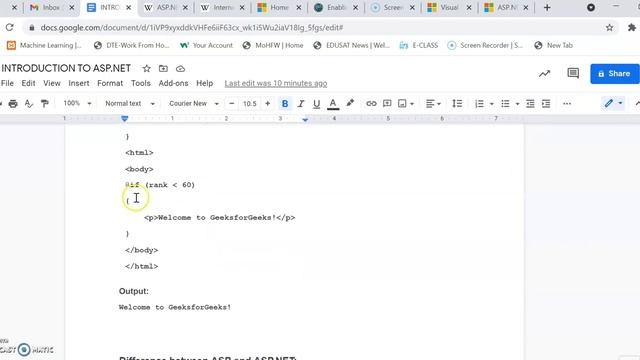The height and width of the screenshot is (360, 640).
Task: Open the View menu
Action: pyautogui.click(x=52, y=83)
